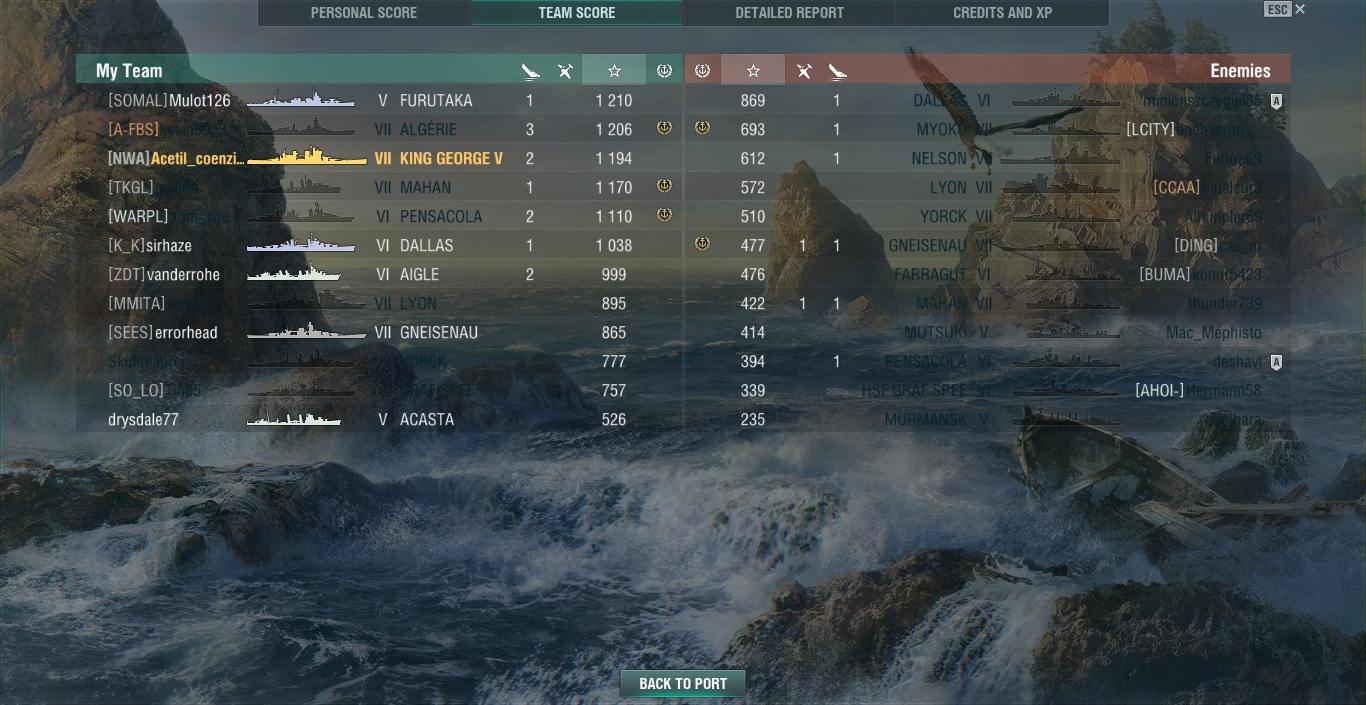1366x705 pixels.
Task: Sort Enemies by base XP star icon
Action: point(753,70)
